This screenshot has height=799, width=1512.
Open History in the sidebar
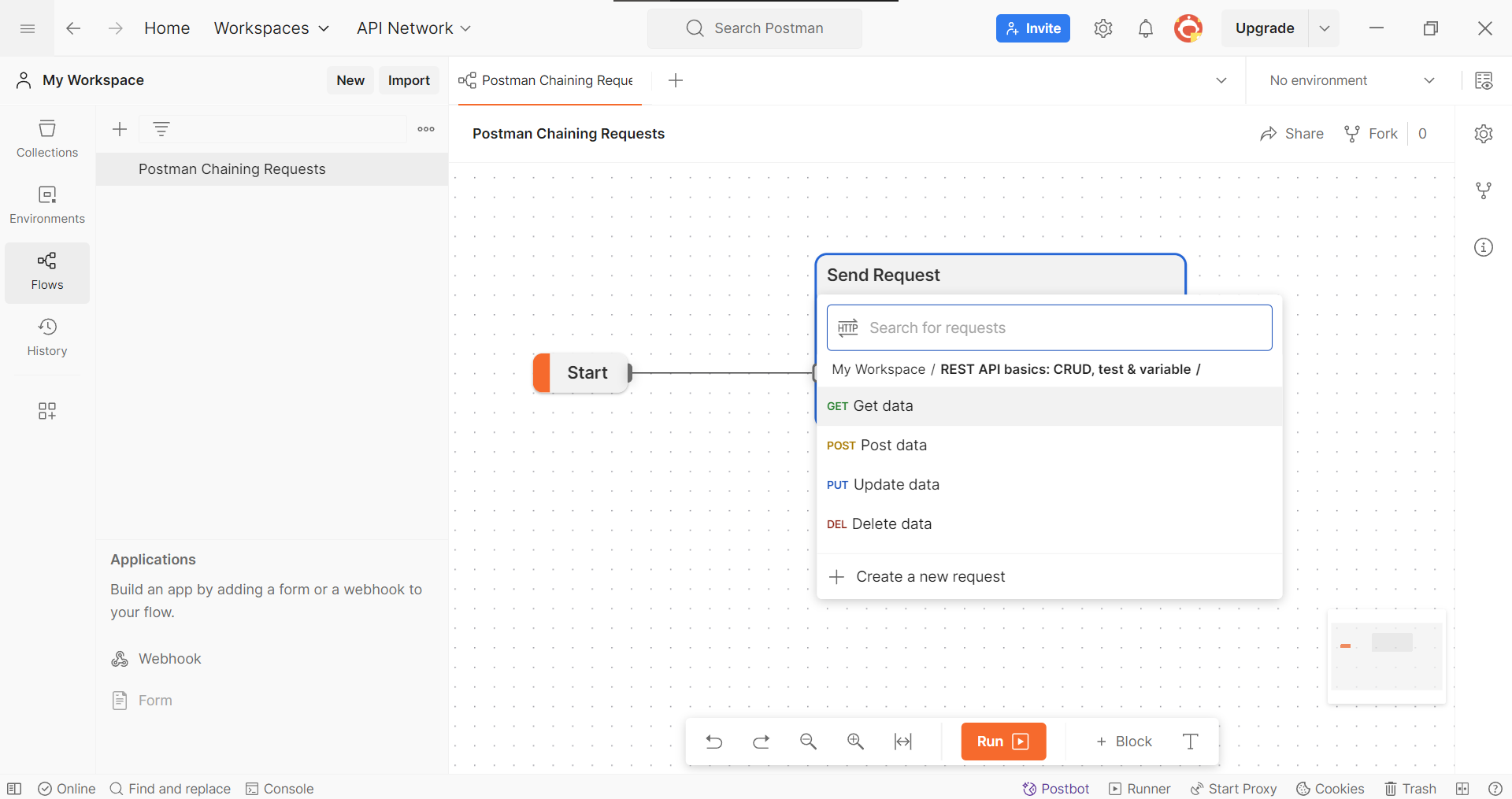[47, 338]
